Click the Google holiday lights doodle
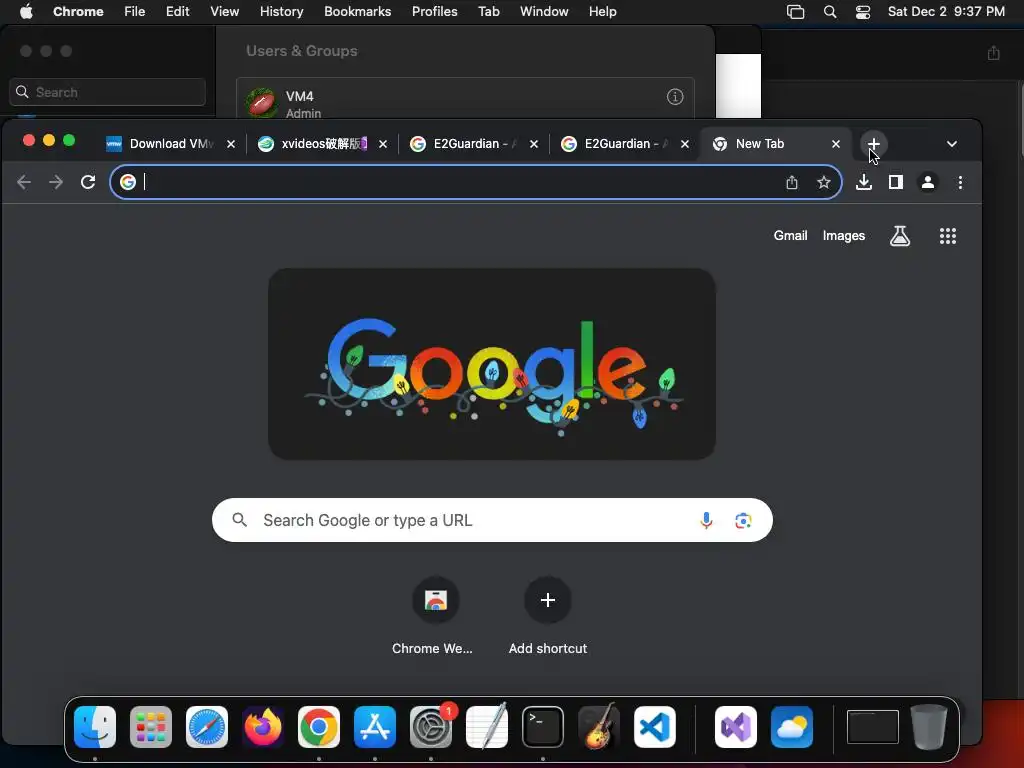1024x768 pixels. tap(492, 364)
